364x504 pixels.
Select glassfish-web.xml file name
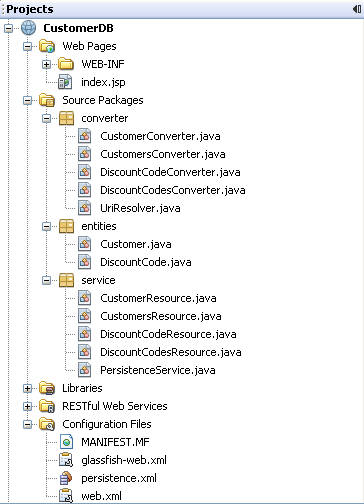click(x=124, y=460)
